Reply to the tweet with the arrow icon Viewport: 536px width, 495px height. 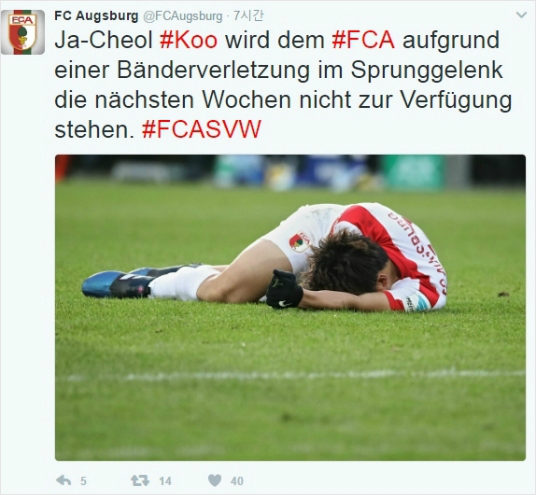click(64, 481)
